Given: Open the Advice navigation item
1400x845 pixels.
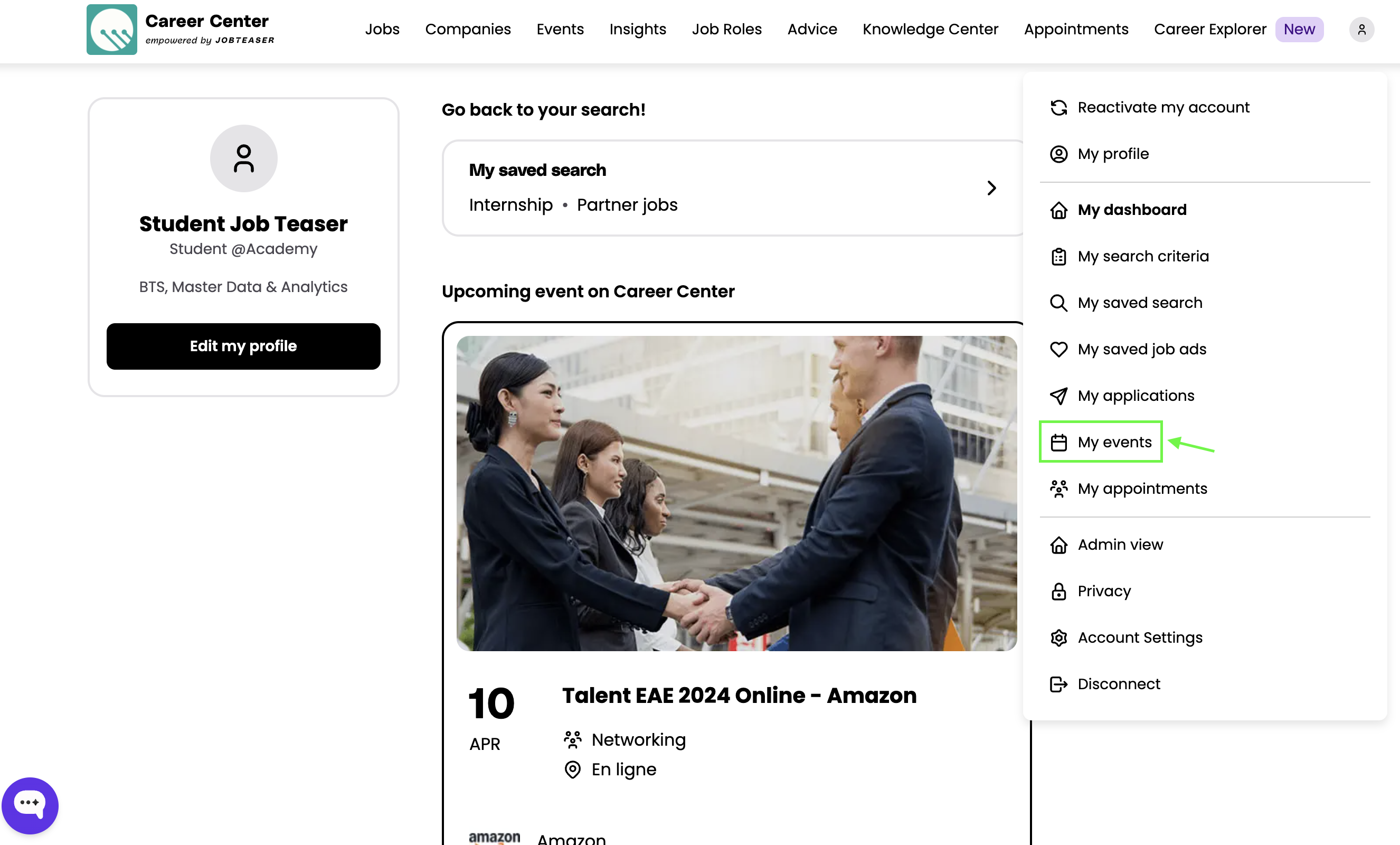Looking at the screenshot, I should (x=812, y=30).
